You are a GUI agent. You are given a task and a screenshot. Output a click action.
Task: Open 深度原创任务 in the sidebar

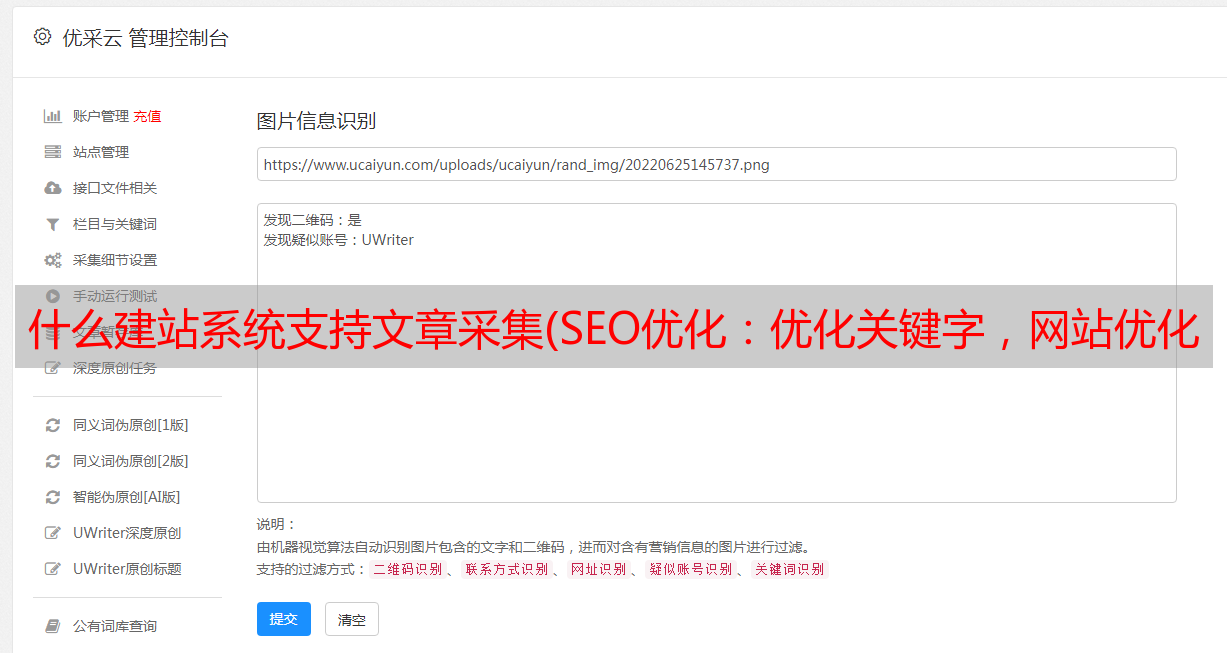pos(115,368)
